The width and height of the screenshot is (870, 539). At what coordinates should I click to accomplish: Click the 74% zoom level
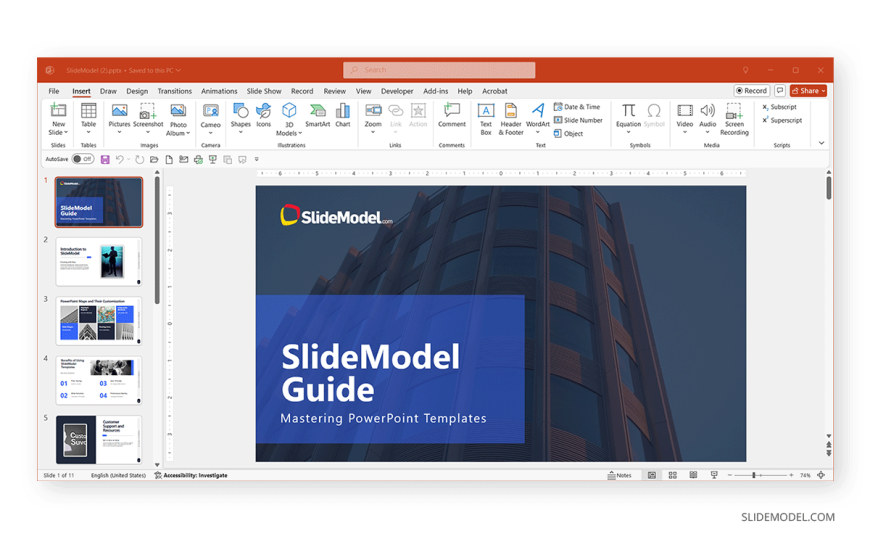point(805,475)
